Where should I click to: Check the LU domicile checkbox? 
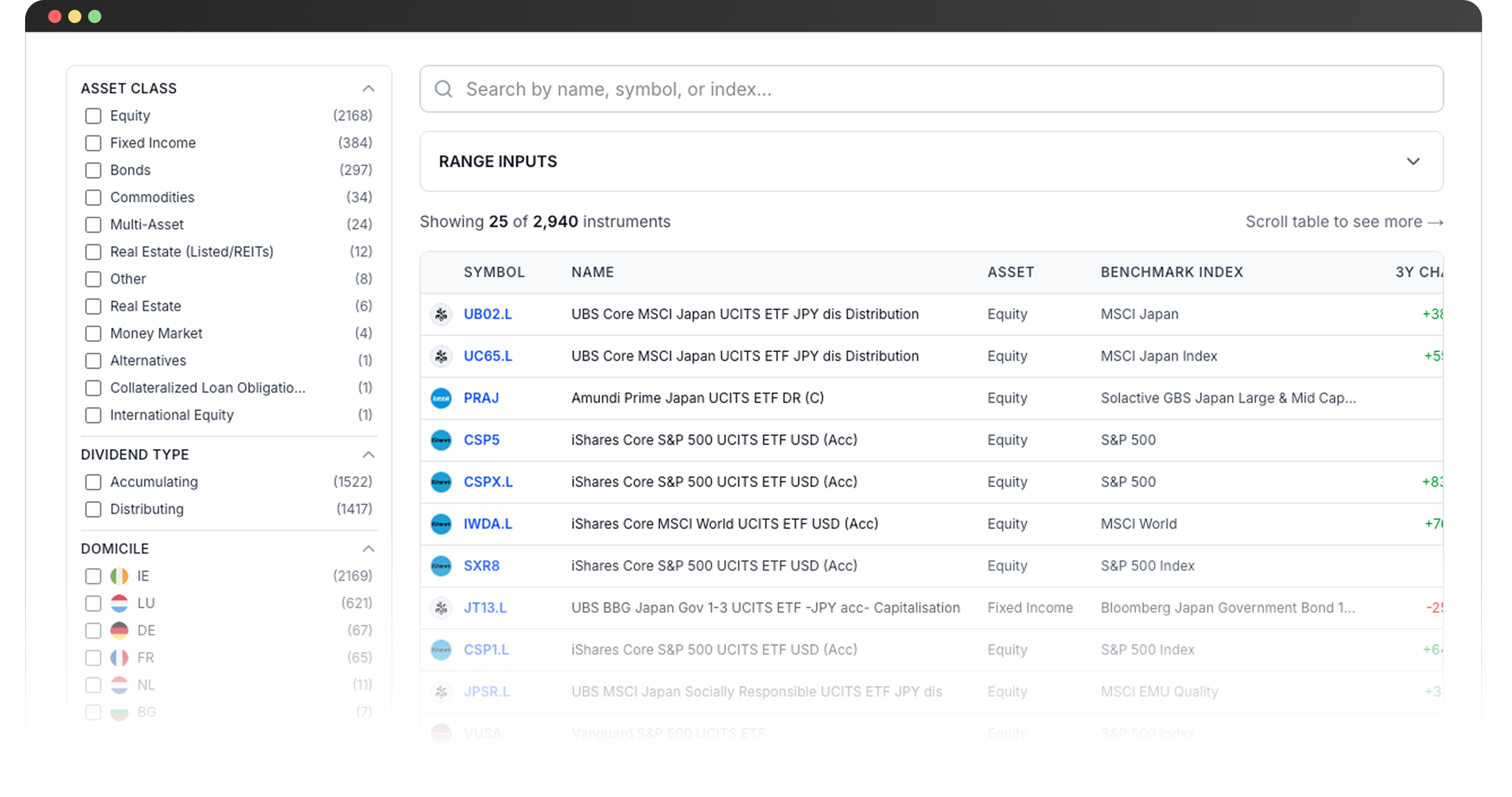(x=93, y=603)
